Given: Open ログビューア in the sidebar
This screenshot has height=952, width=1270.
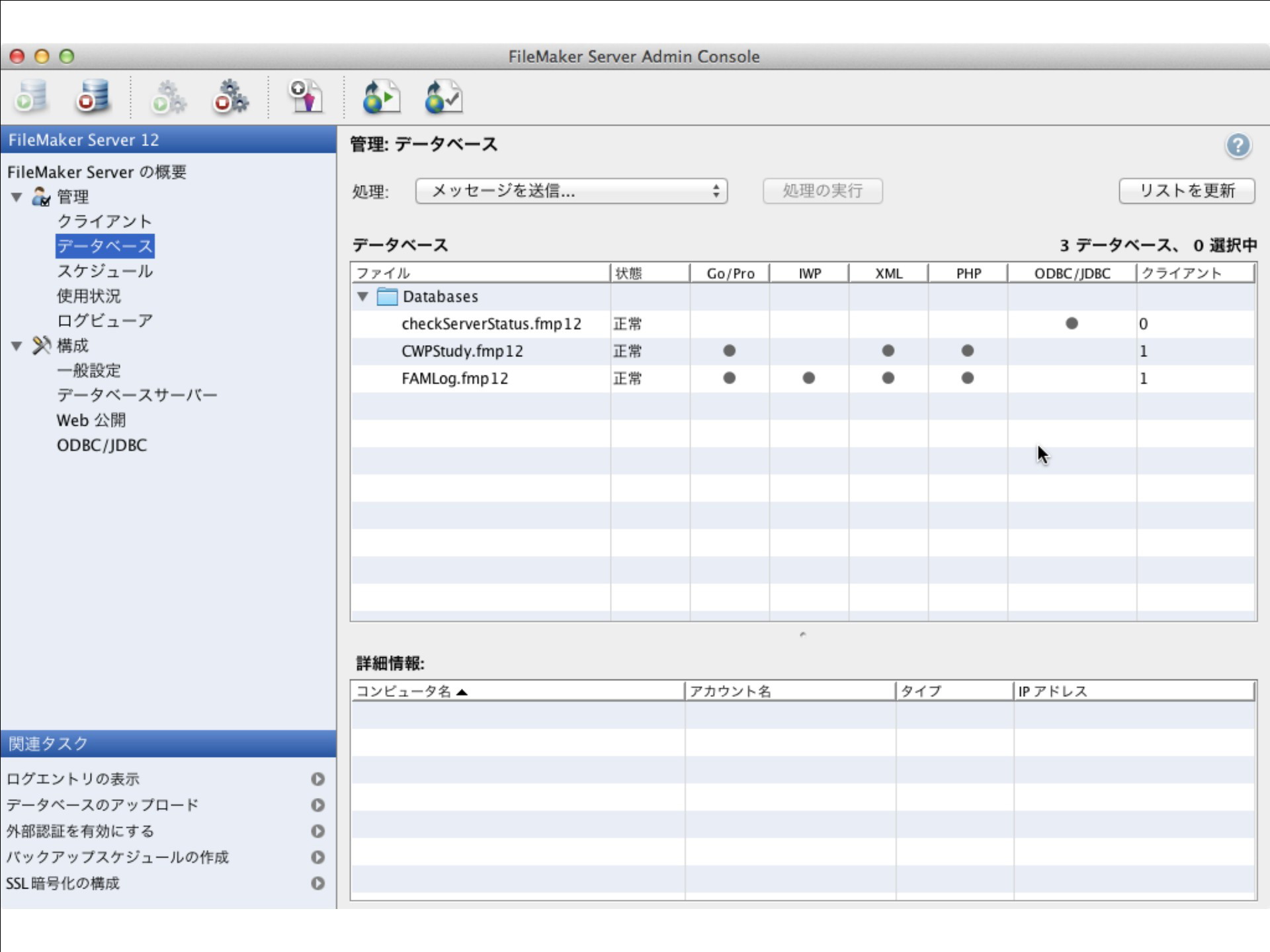Looking at the screenshot, I should click(105, 321).
